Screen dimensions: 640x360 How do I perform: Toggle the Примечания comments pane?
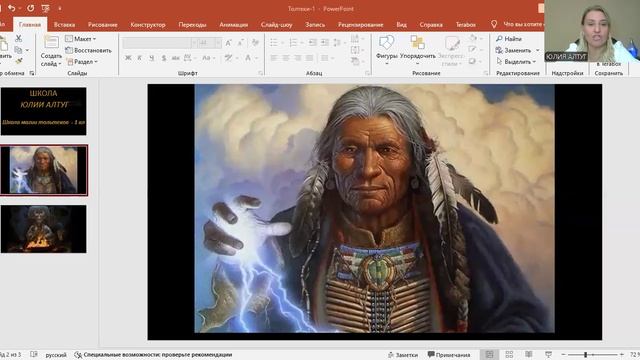(x=449, y=355)
